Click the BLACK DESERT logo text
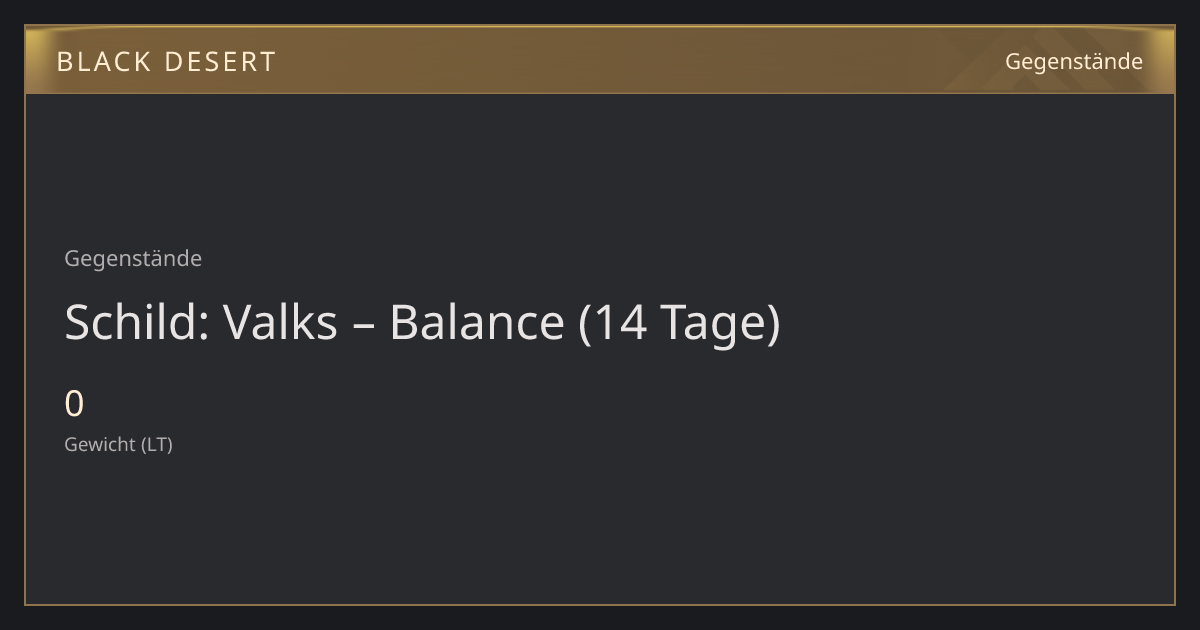 pyautogui.click(x=166, y=62)
